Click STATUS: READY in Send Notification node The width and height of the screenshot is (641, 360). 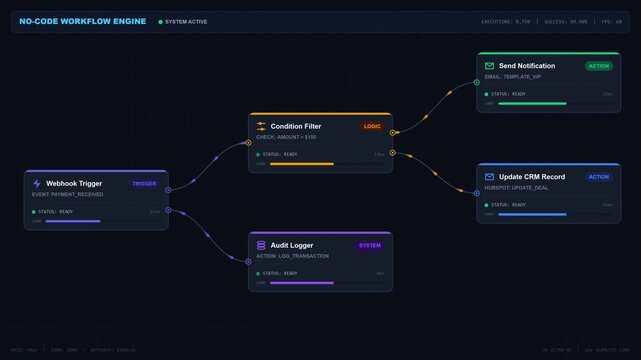click(508, 94)
